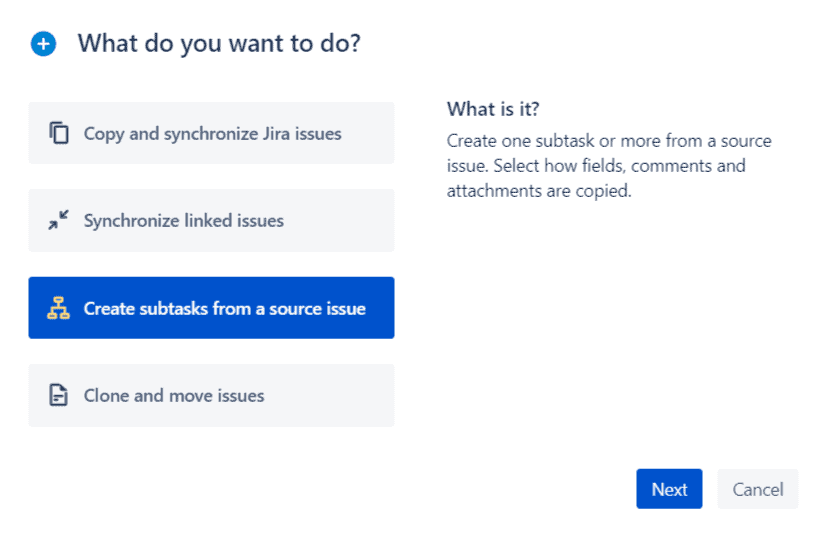833x533 pixels.
Task: Click the white 'Create subtasks from a source issue' label
Action: pos(224,308)
